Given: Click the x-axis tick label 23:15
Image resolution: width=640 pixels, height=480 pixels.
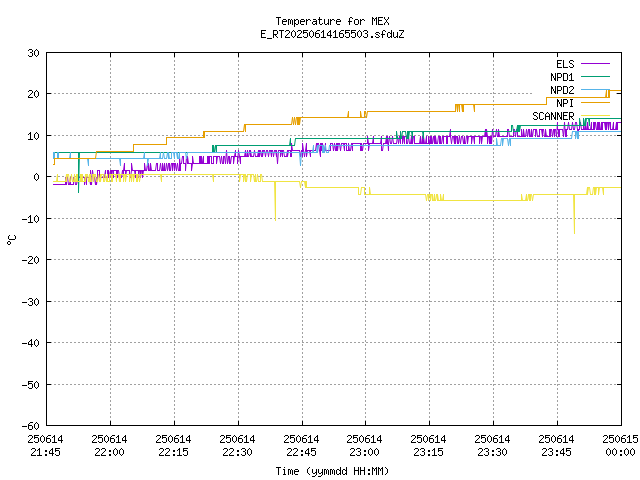Looking at the screenshot, I should coord(429,452).
